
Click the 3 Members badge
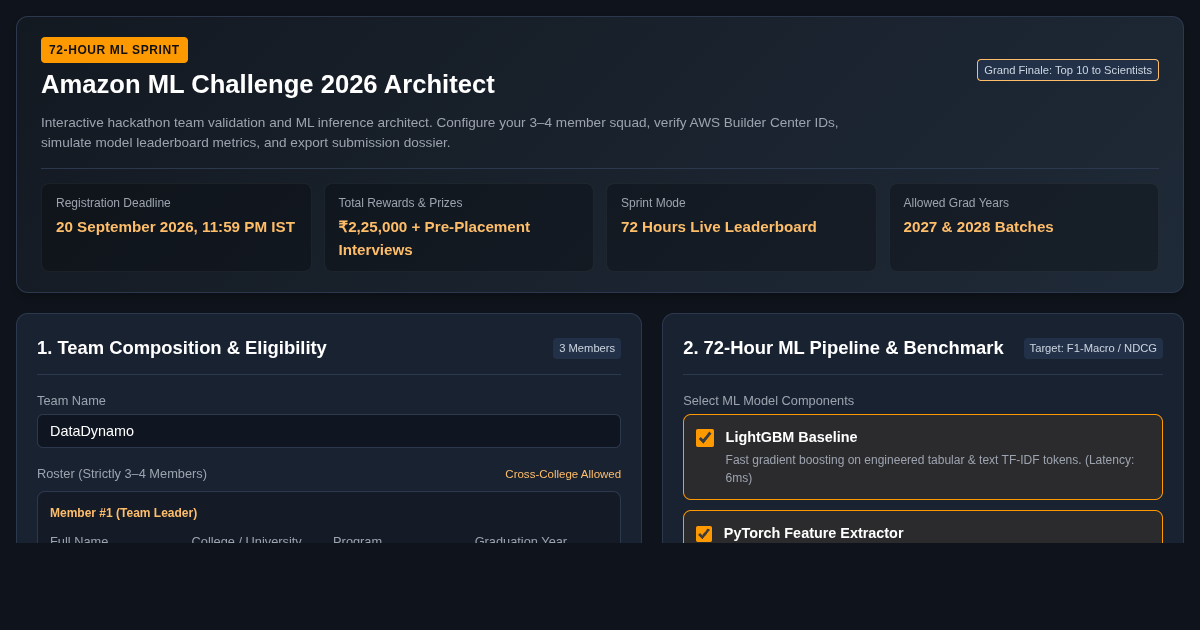pos(587,348)
